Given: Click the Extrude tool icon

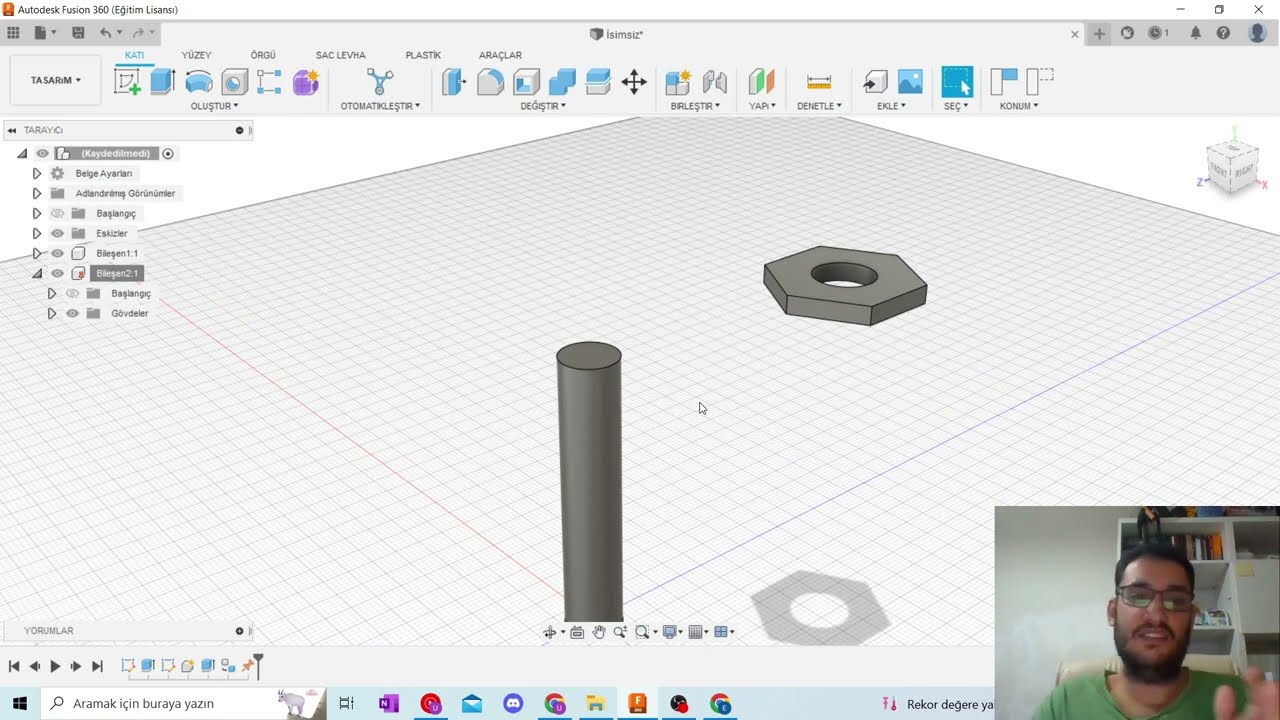Looking at the screenshot, I should click(163, 82).
